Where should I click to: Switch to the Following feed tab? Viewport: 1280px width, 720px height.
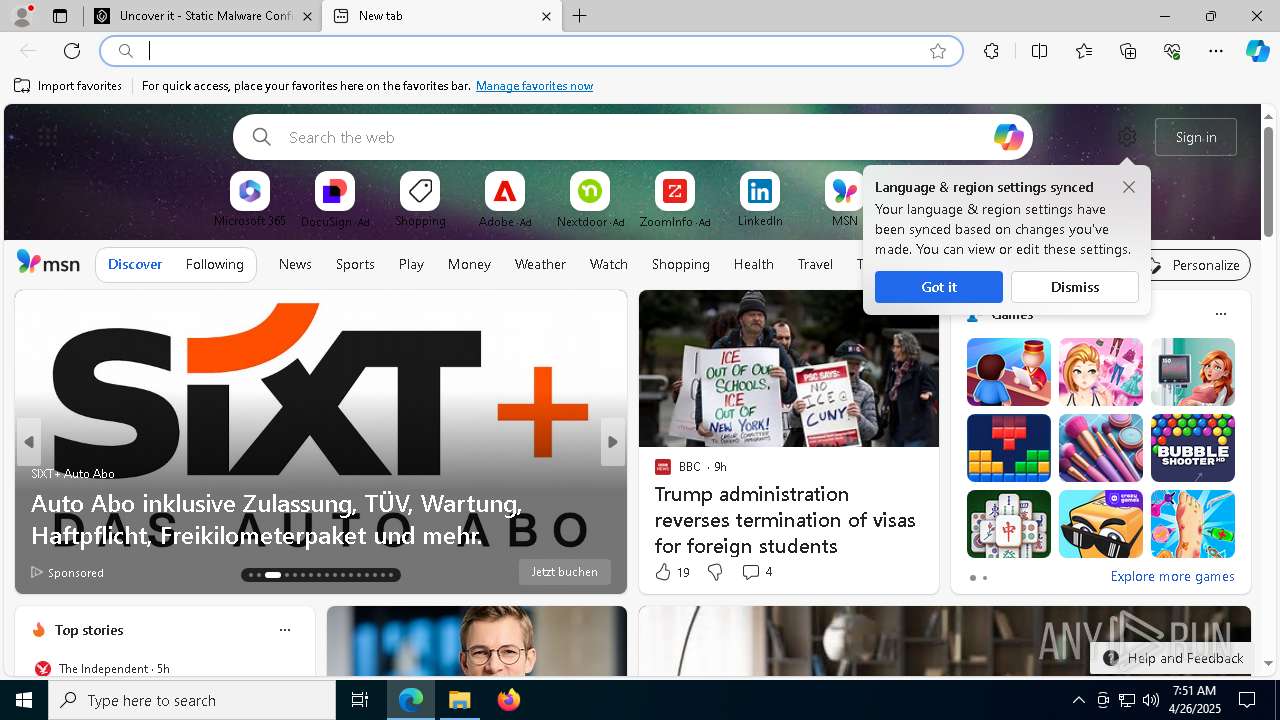pyautogui.click(x=214, y=264)
